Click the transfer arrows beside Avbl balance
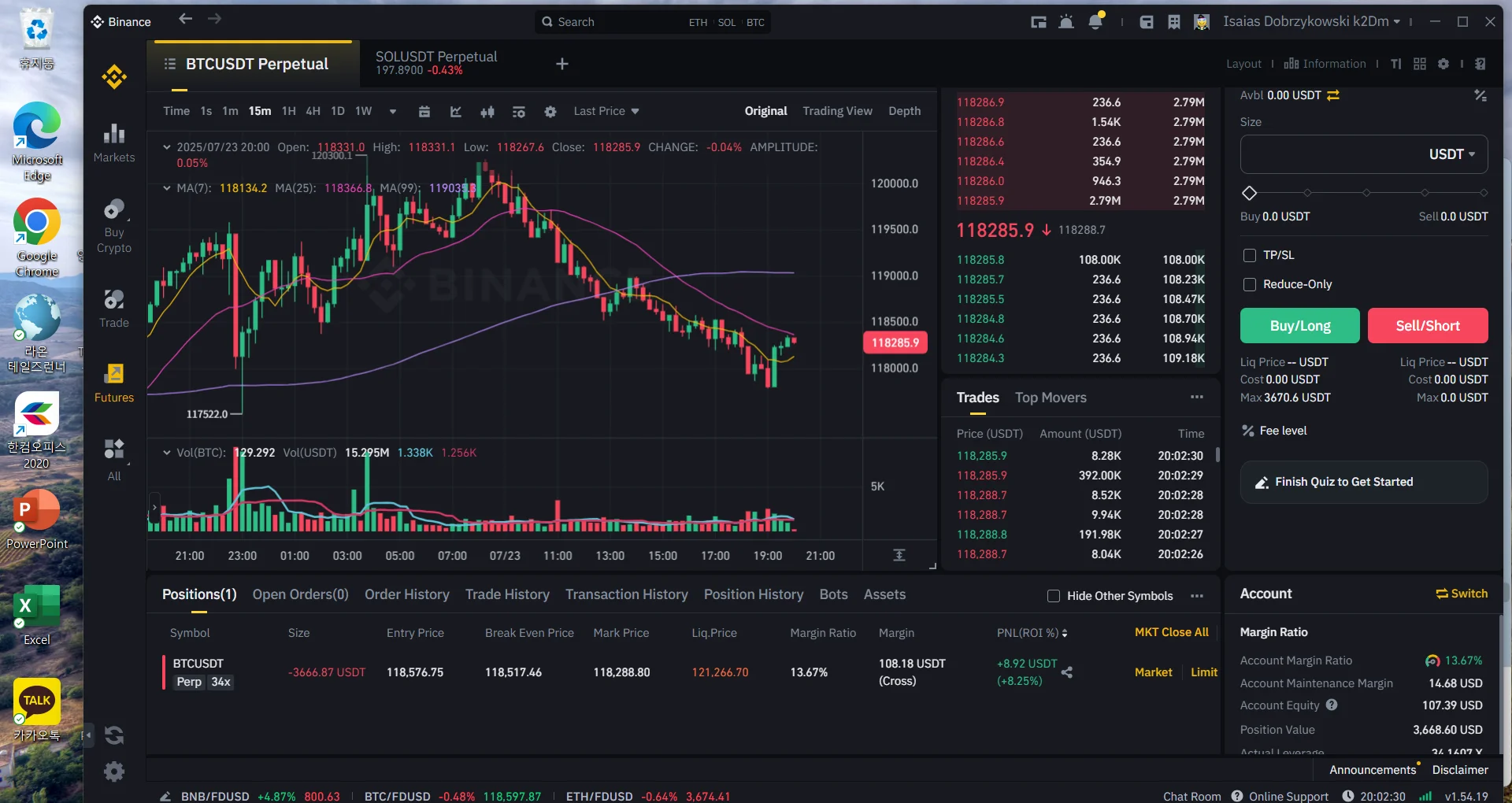 (1333, 95)
